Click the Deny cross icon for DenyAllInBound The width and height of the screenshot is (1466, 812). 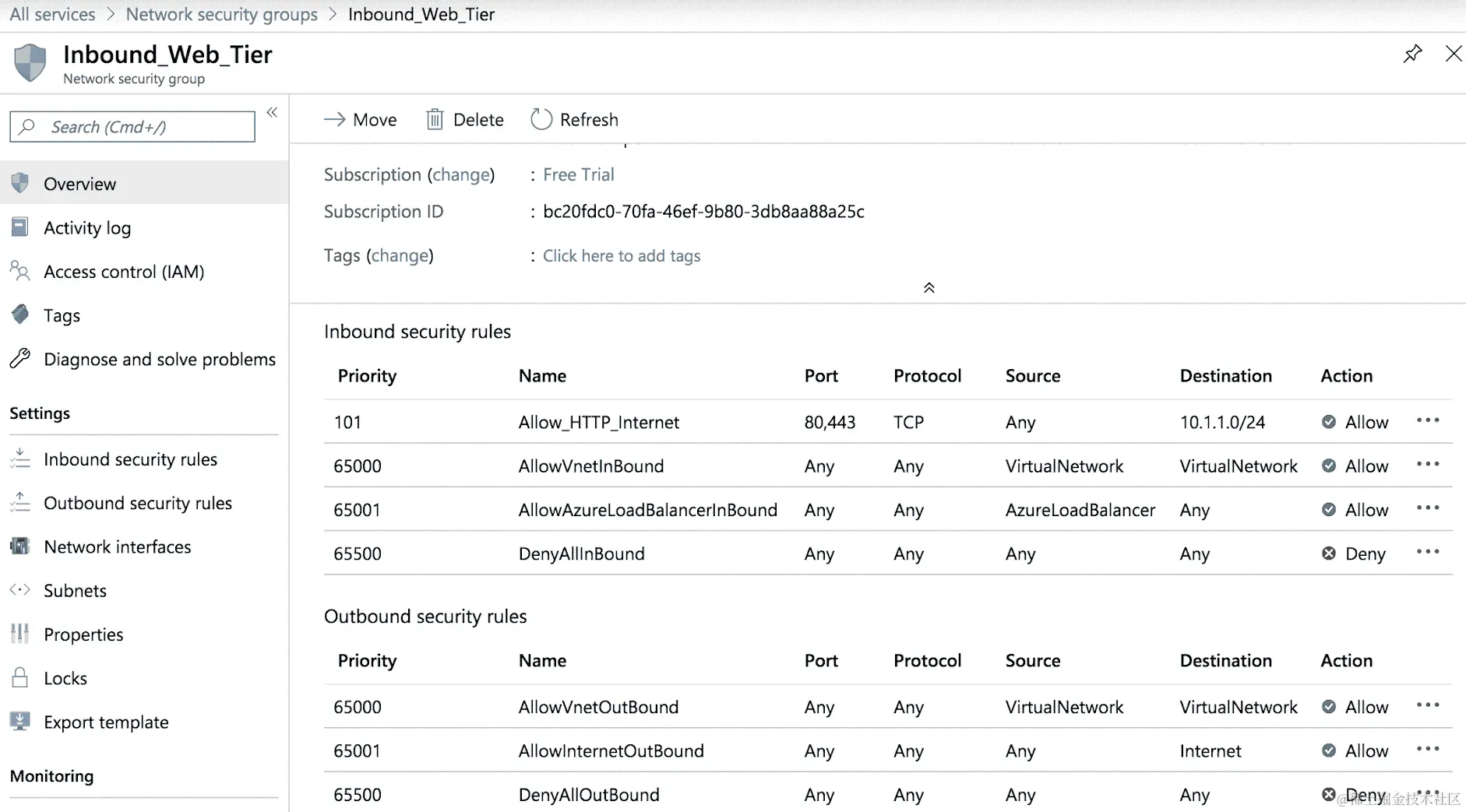coord(1329,554)
